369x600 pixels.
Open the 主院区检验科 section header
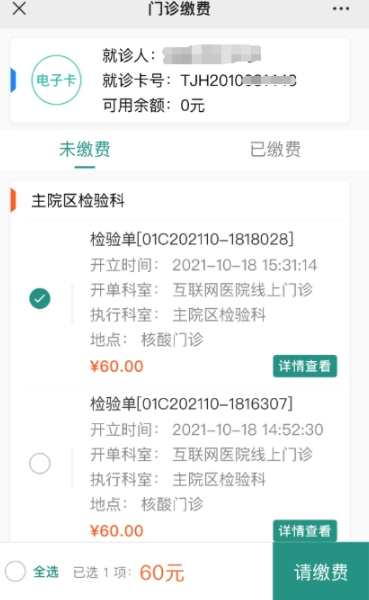[180, 201]
